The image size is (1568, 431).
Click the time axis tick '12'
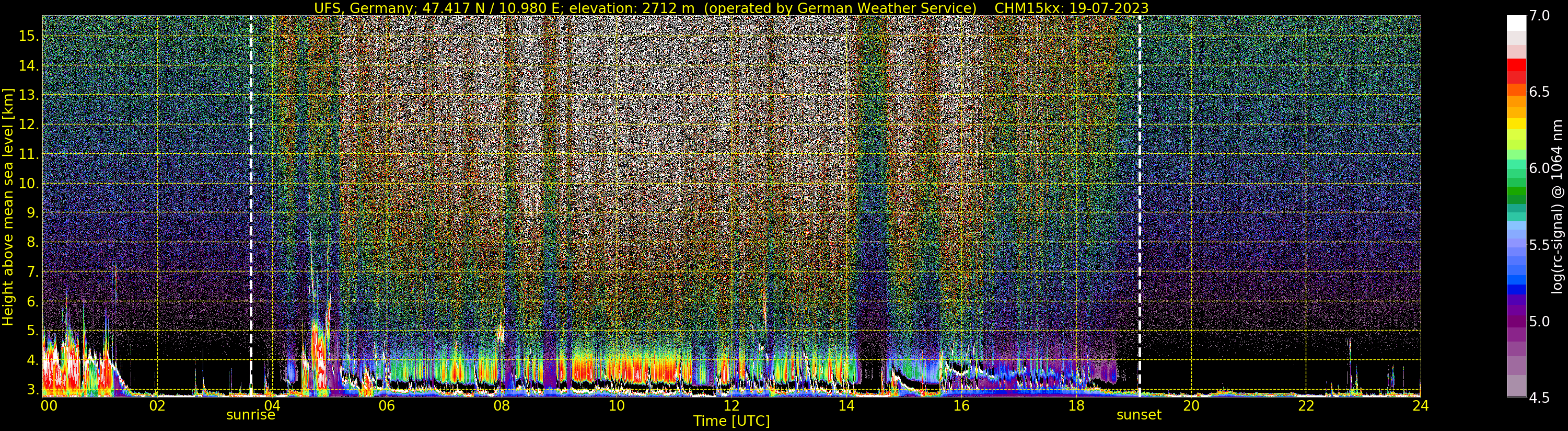[x=731, y=405]
